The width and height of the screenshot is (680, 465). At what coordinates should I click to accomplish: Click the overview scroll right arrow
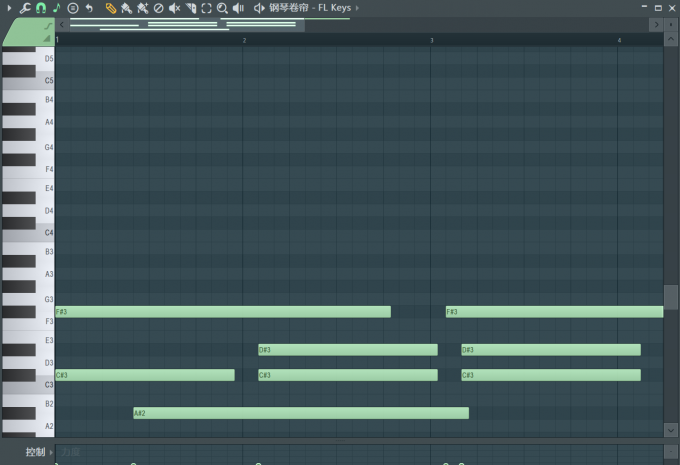point(656,25)
